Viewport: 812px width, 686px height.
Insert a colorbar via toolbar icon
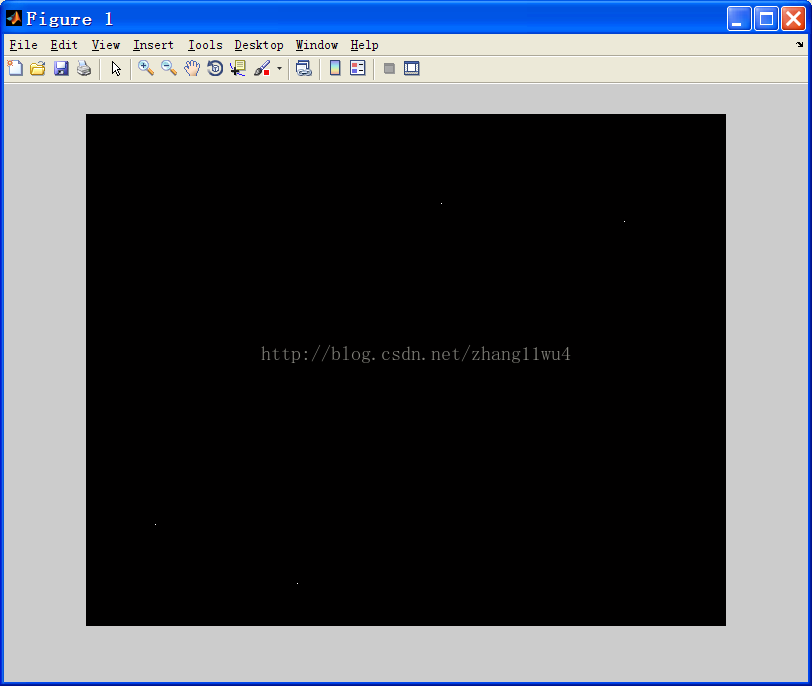pyautogui.click(x=335, y=68)
